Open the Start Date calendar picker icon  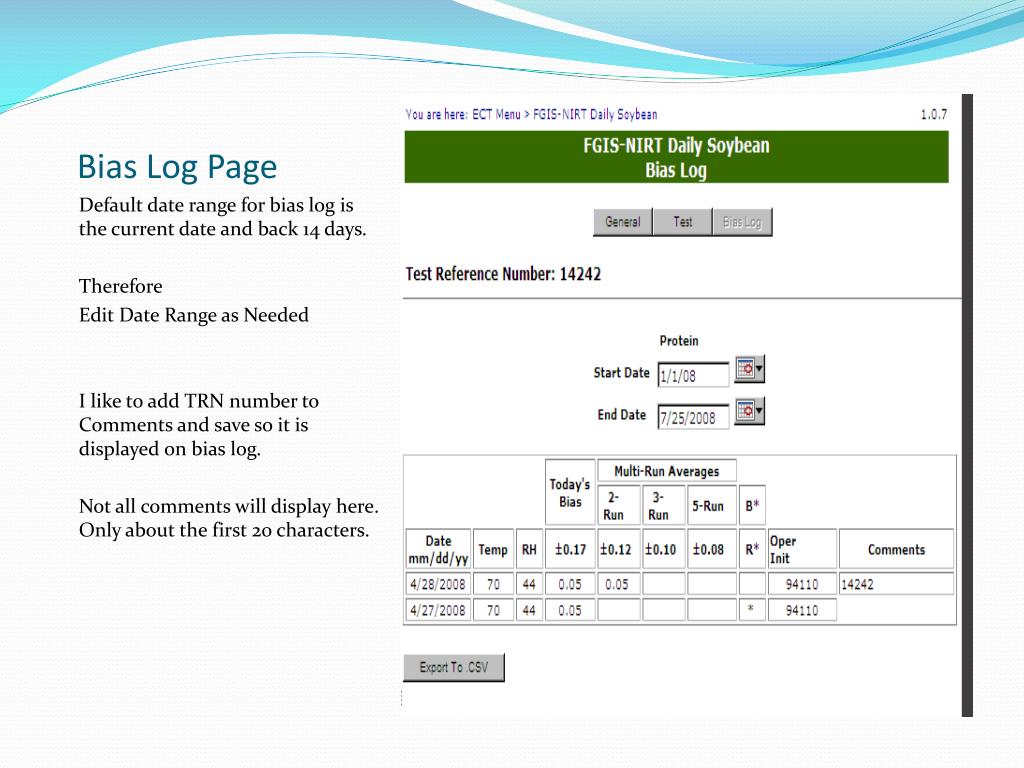[749, 369]
